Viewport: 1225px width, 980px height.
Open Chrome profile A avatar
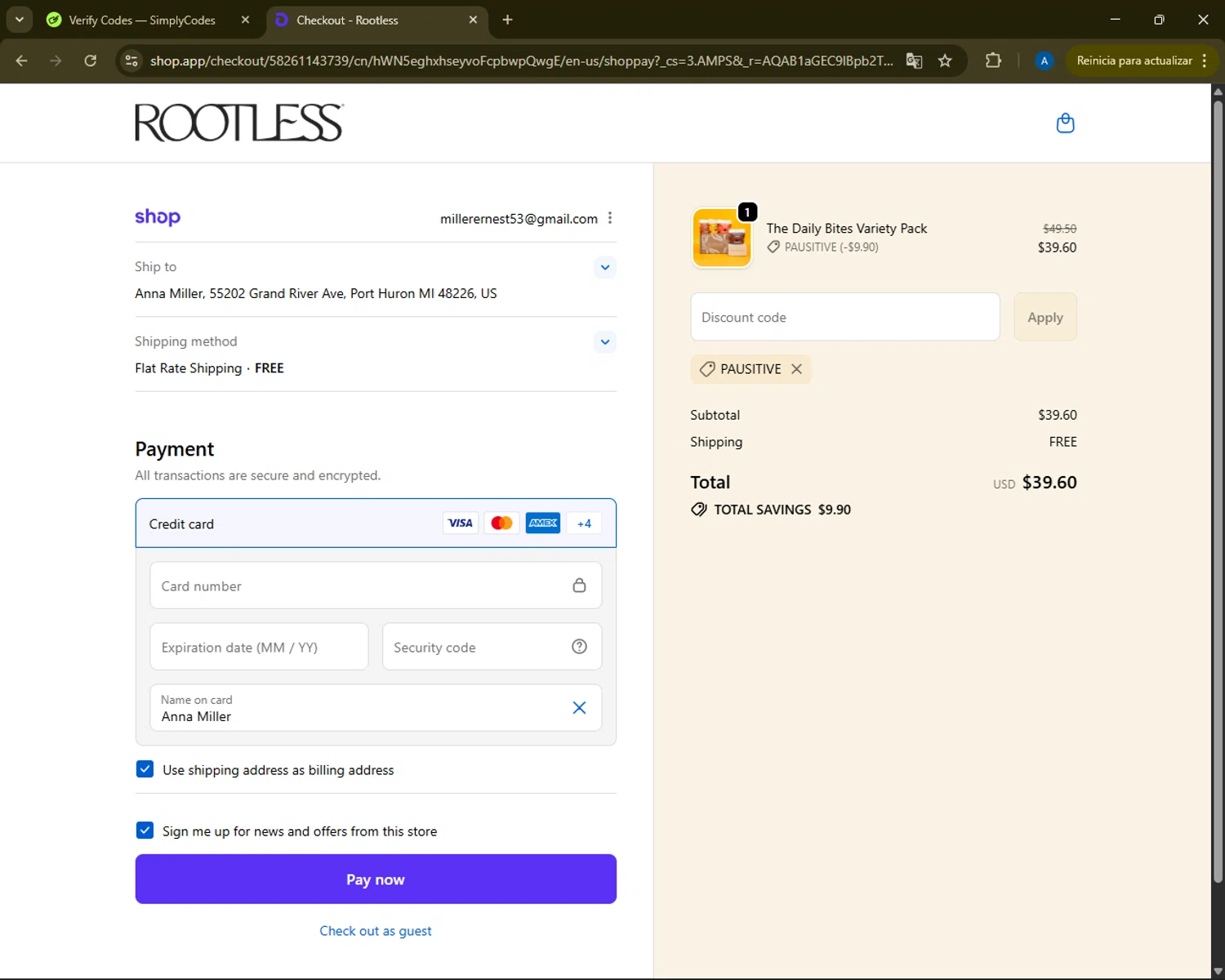coord(1044,60)
